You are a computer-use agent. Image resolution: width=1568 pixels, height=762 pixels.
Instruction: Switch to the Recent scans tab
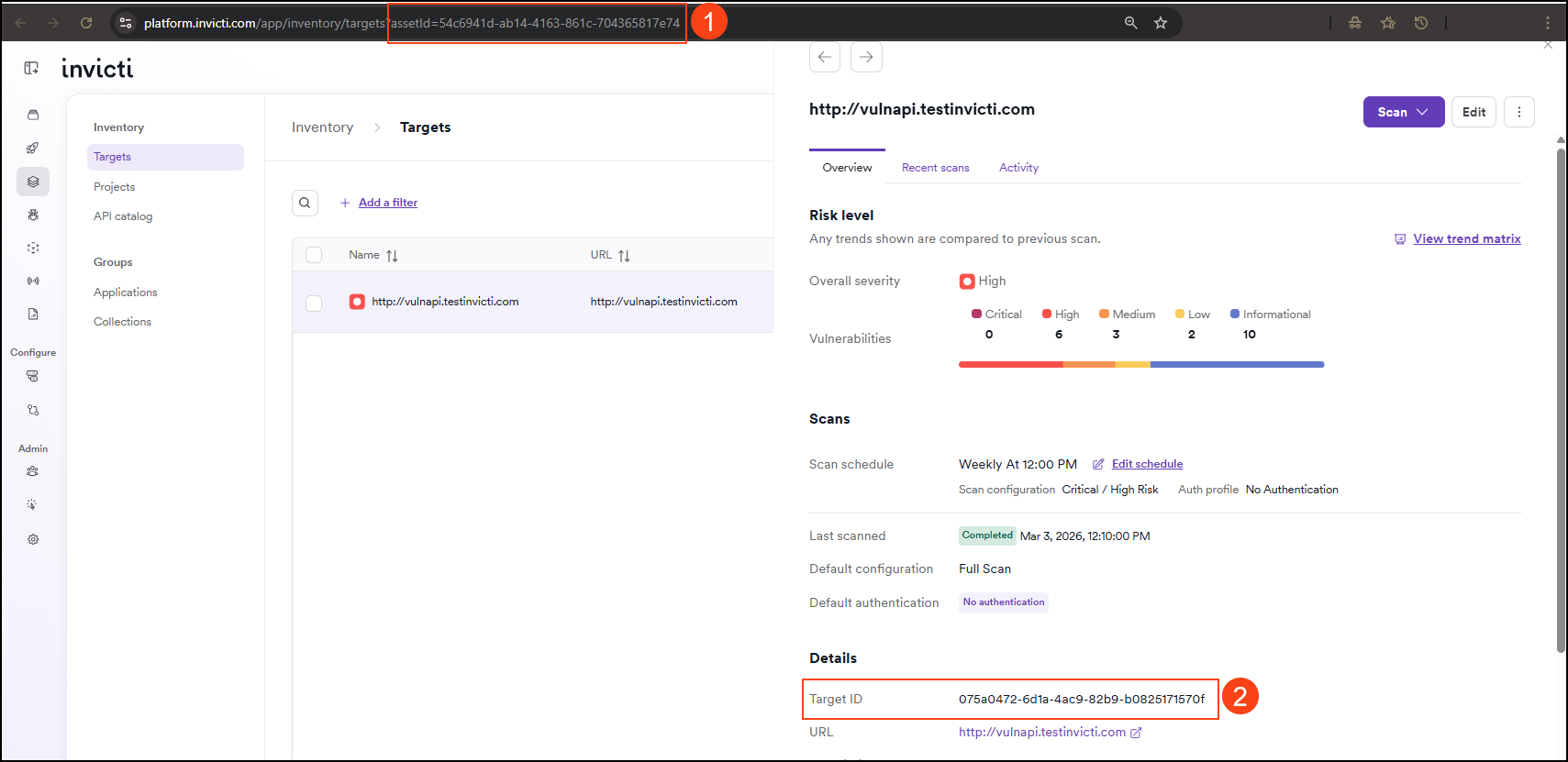click(x=935, y=168)
